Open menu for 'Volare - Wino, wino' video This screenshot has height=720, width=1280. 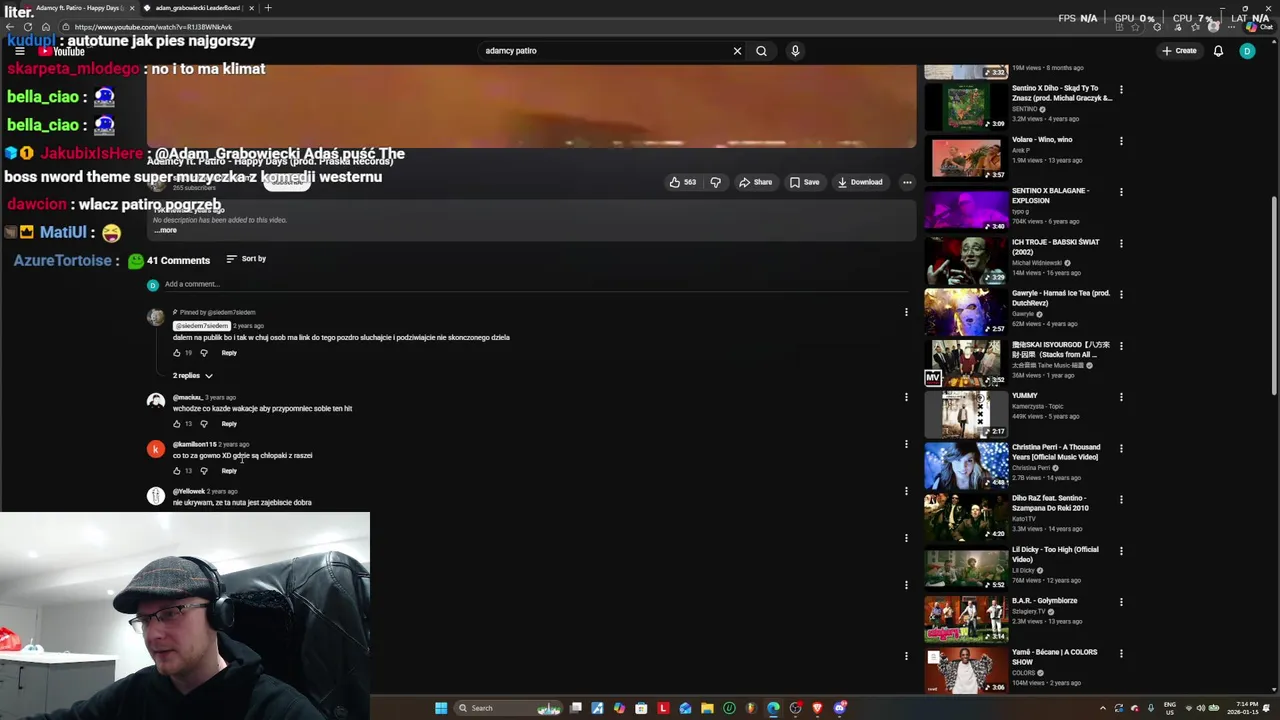[x=1121, y=141]
